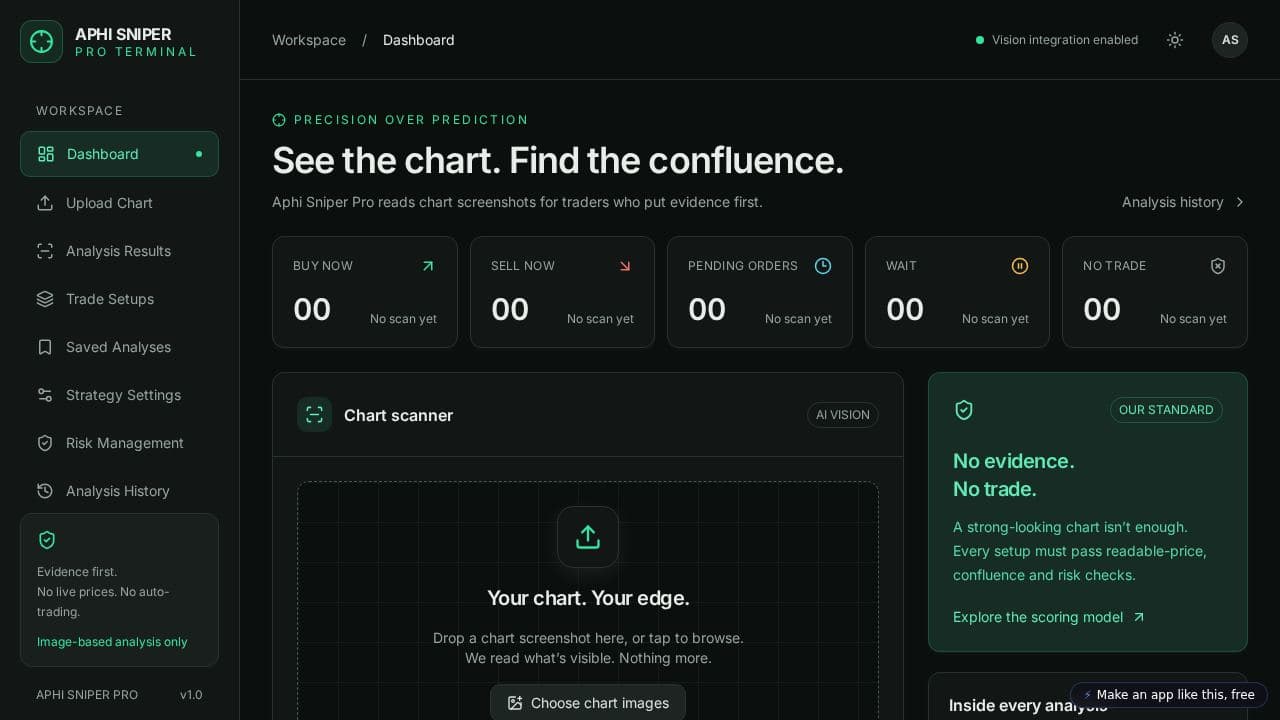Open the Analysis history link

pyautogui.click(x=1184, y=202)
